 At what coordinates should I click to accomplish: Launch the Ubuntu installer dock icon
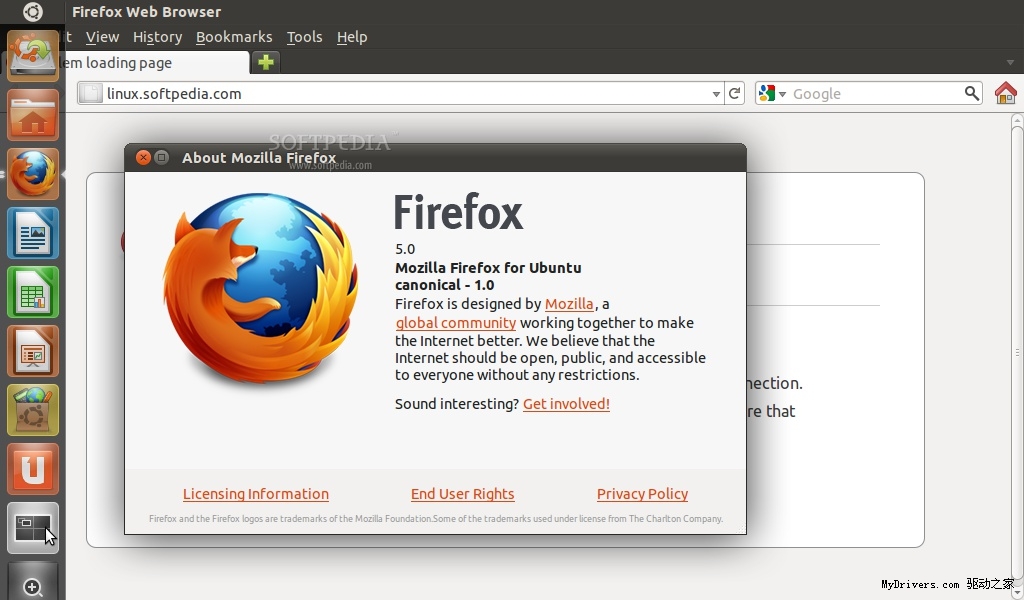[x=33, y=56]
